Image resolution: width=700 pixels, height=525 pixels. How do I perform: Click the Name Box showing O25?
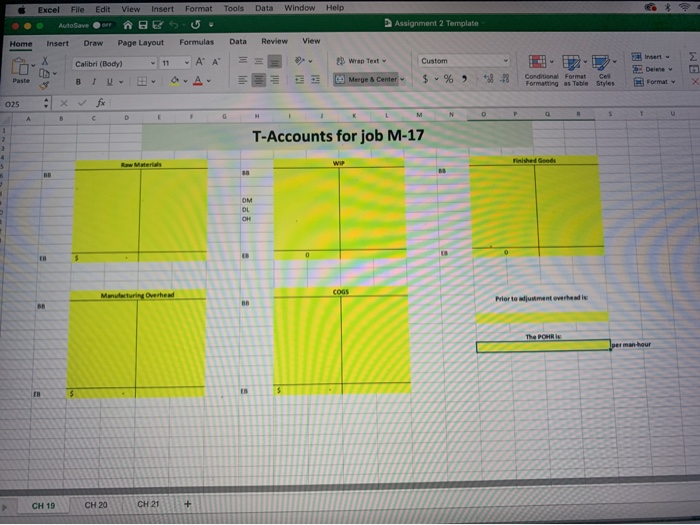pyautogui.click(x=23, y=104)
